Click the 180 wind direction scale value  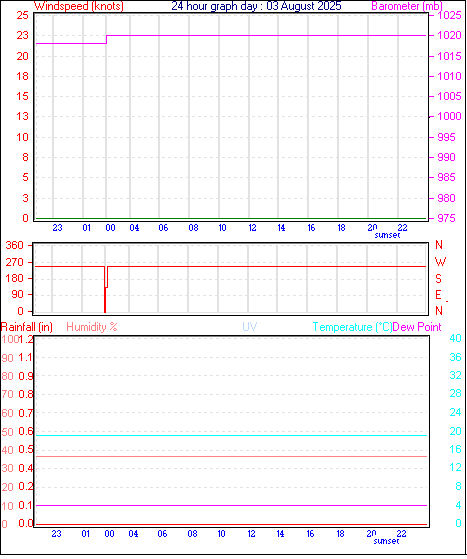point(15,278)
